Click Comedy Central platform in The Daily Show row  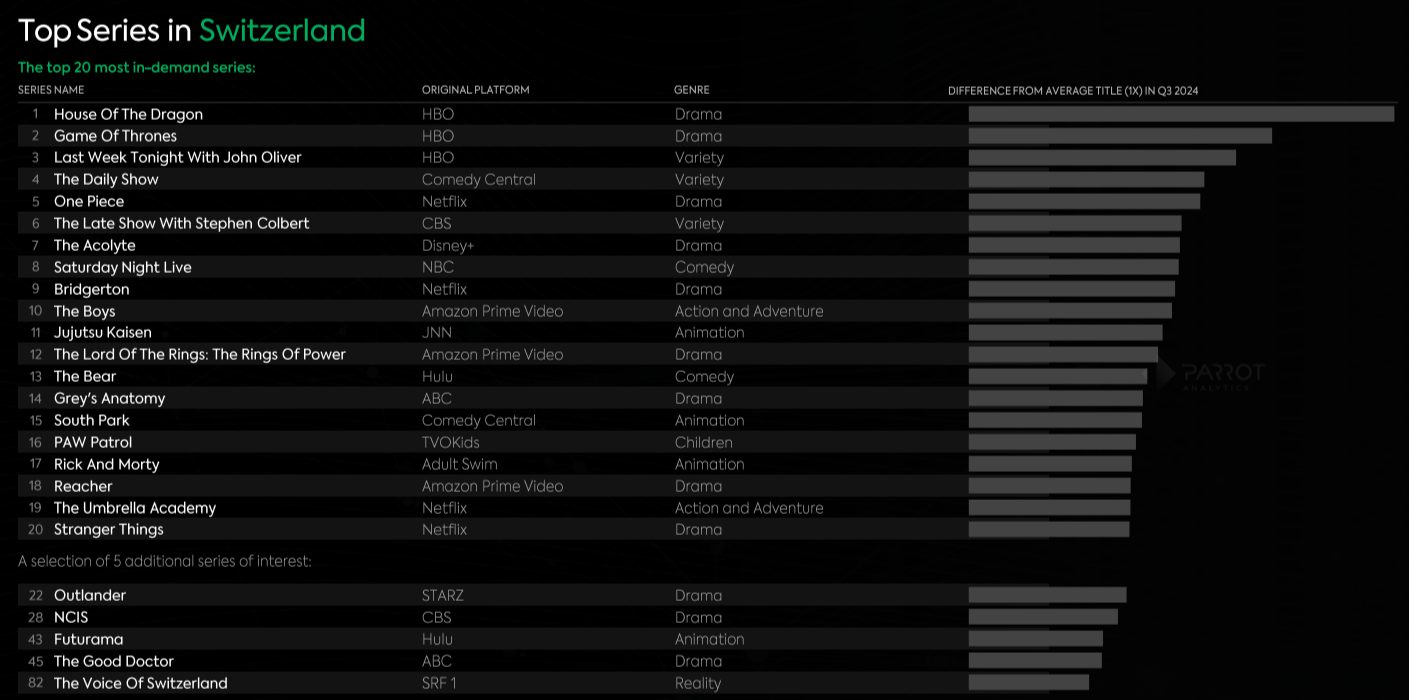(x=479, y=179)
